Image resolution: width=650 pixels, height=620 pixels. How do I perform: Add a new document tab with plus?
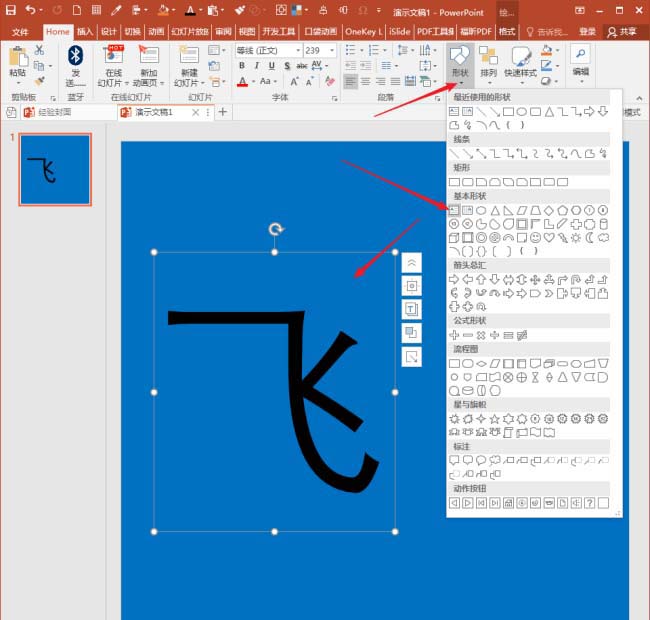coord(223,112)
